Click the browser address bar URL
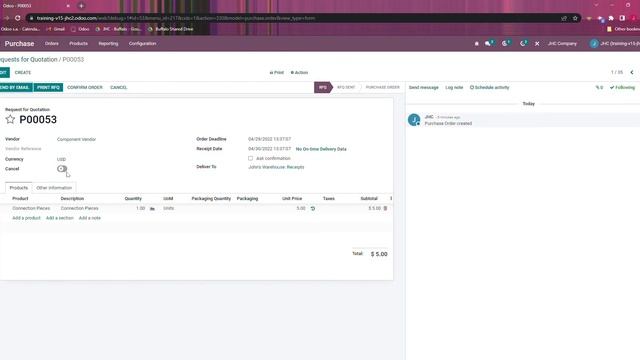 (176, 18)
